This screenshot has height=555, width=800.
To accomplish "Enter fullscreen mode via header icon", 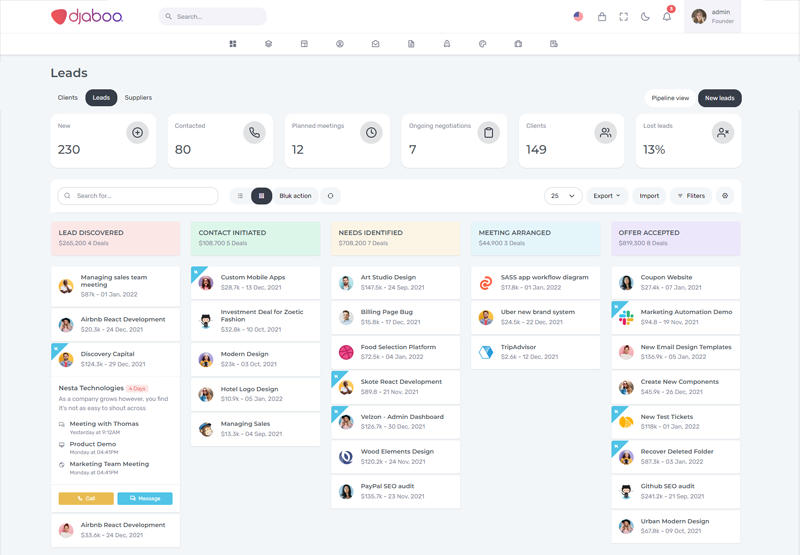I will click(x=623, y=17).
